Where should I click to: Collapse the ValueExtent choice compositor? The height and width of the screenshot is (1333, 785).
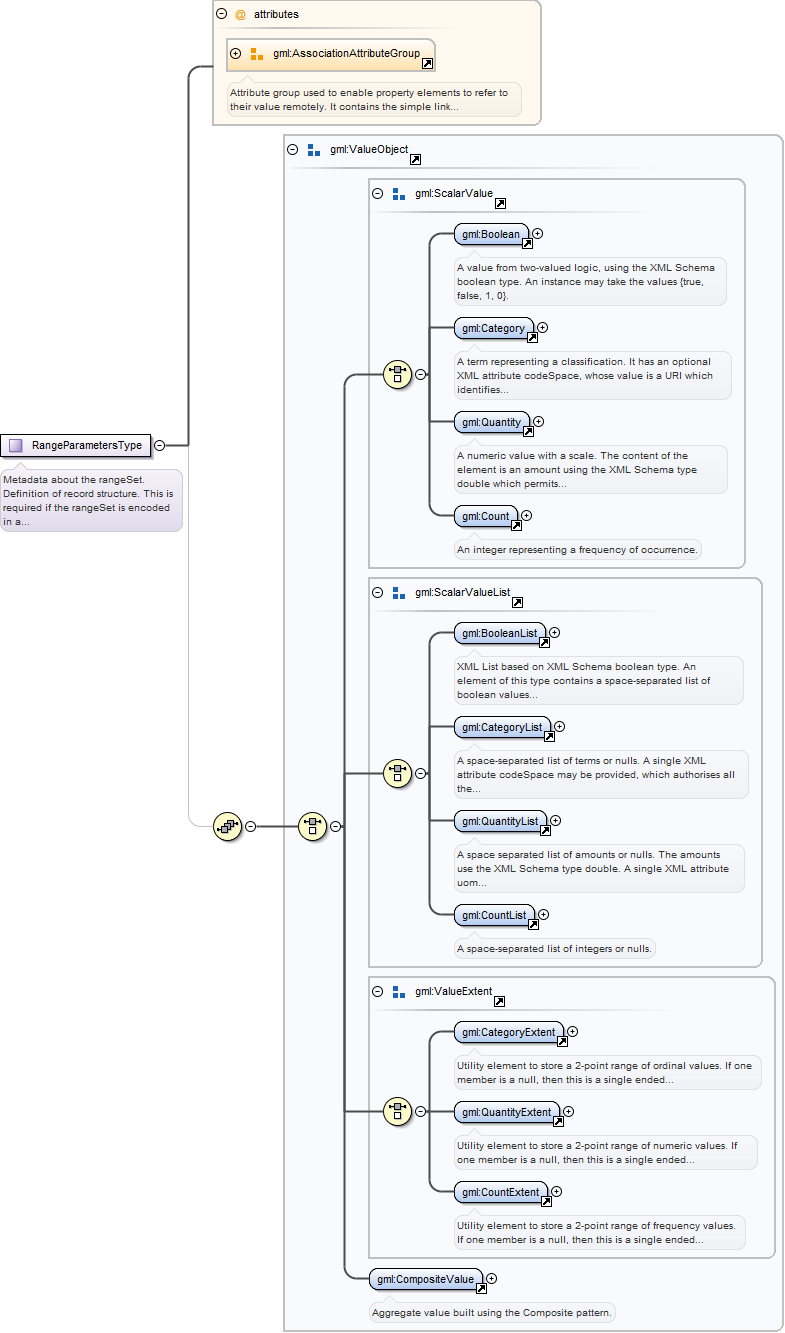click(x=421, y=1111)
